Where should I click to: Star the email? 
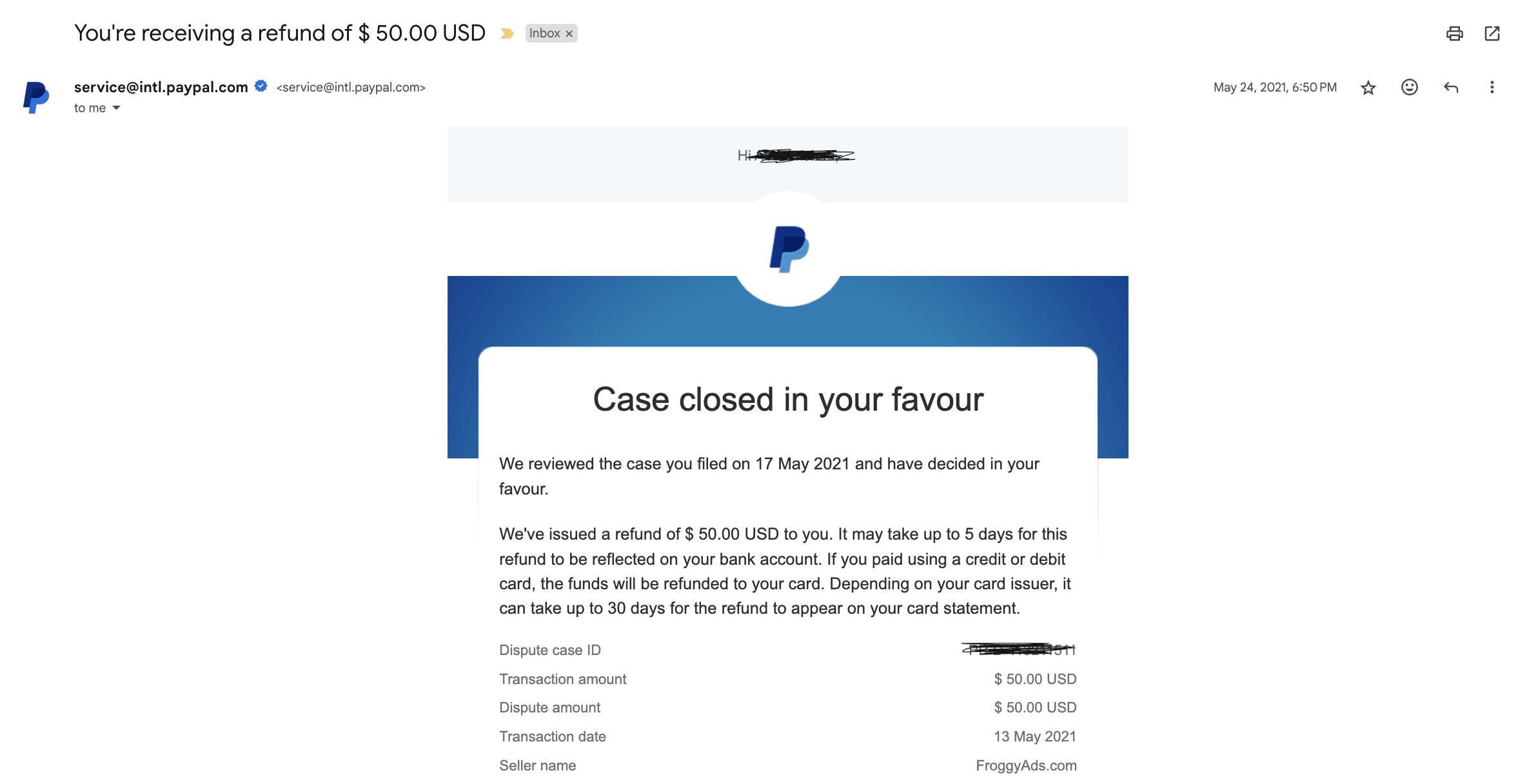[1368, 87]
